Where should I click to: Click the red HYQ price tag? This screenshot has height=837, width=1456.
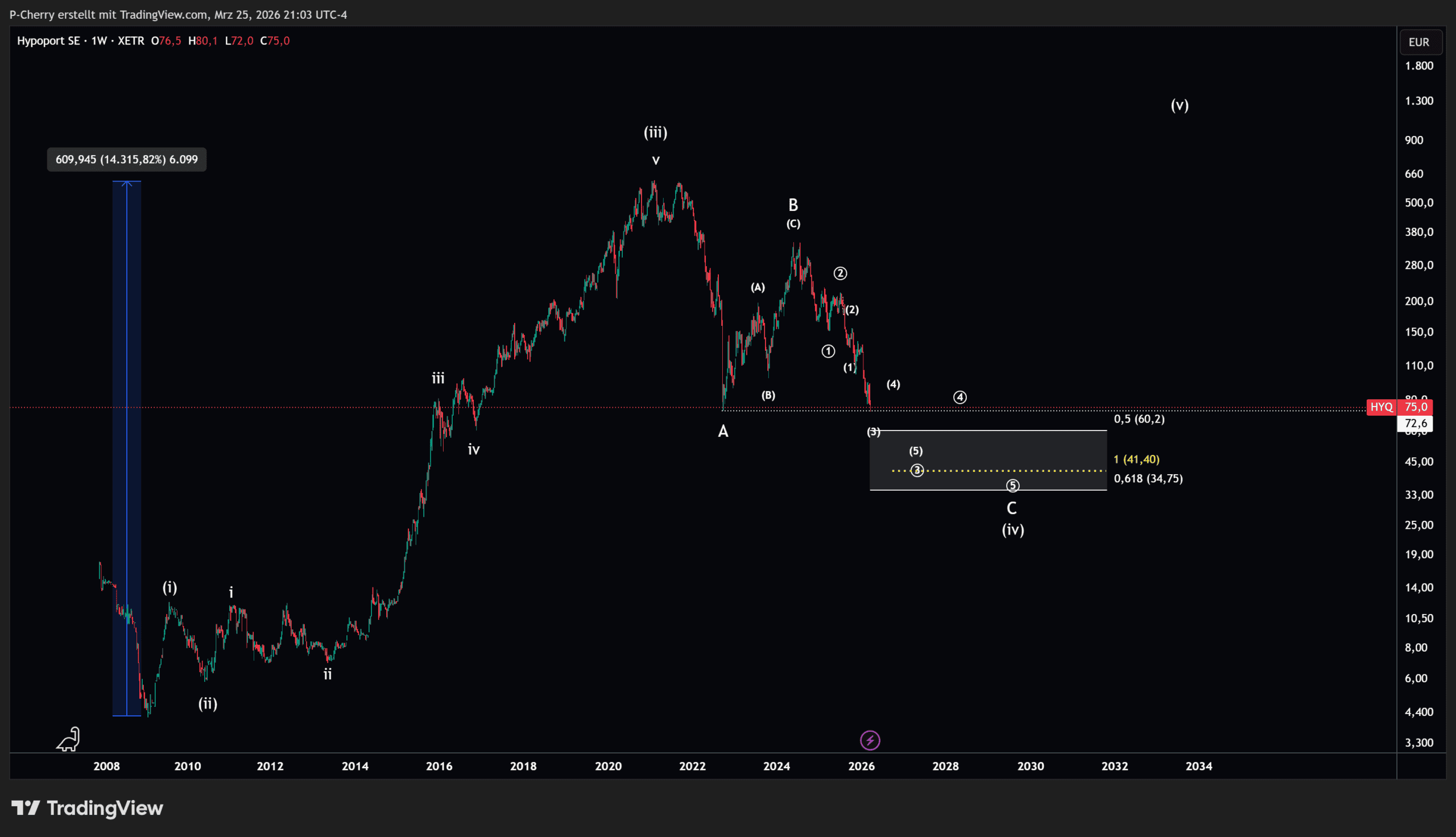coord(1381,407)
